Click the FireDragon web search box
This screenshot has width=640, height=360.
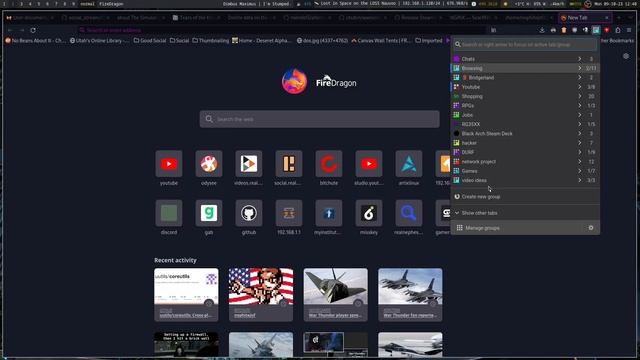(x=320, y=119)
